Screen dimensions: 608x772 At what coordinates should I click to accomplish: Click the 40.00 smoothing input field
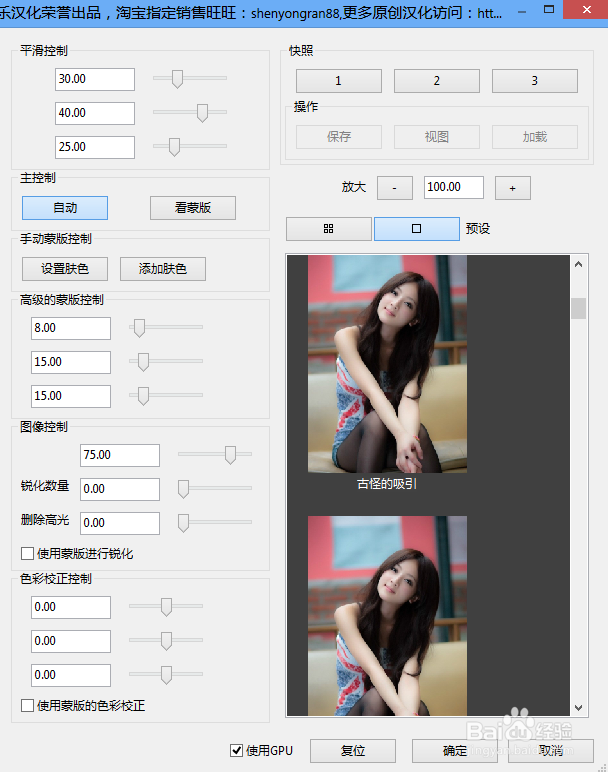point(95,113)
